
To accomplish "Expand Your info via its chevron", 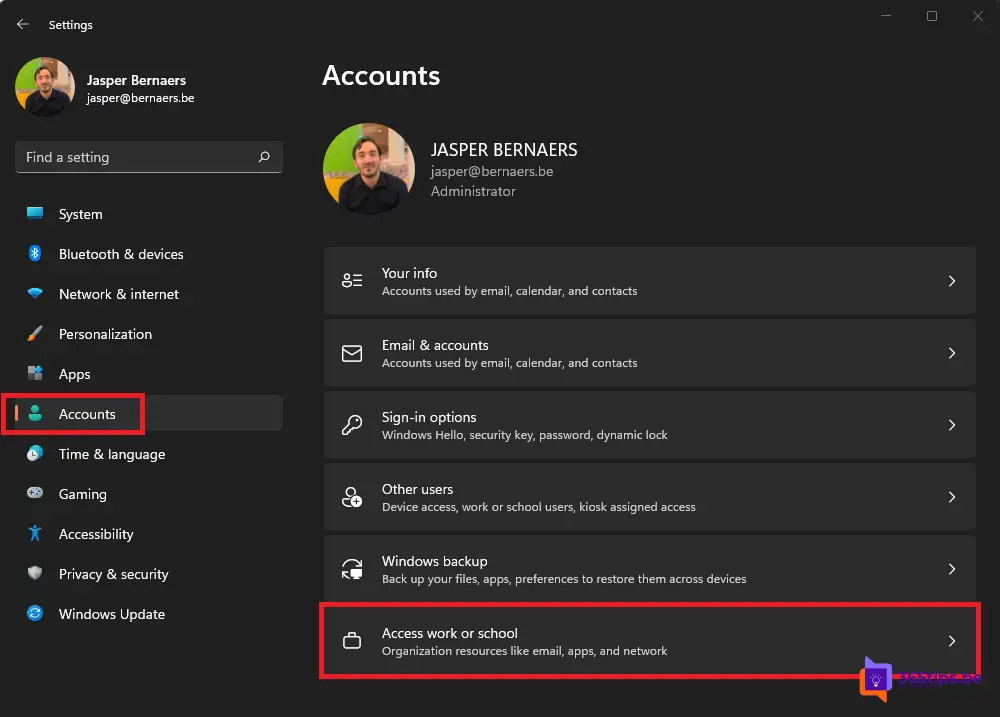I will pyautogui.click(x=952, y=281).
